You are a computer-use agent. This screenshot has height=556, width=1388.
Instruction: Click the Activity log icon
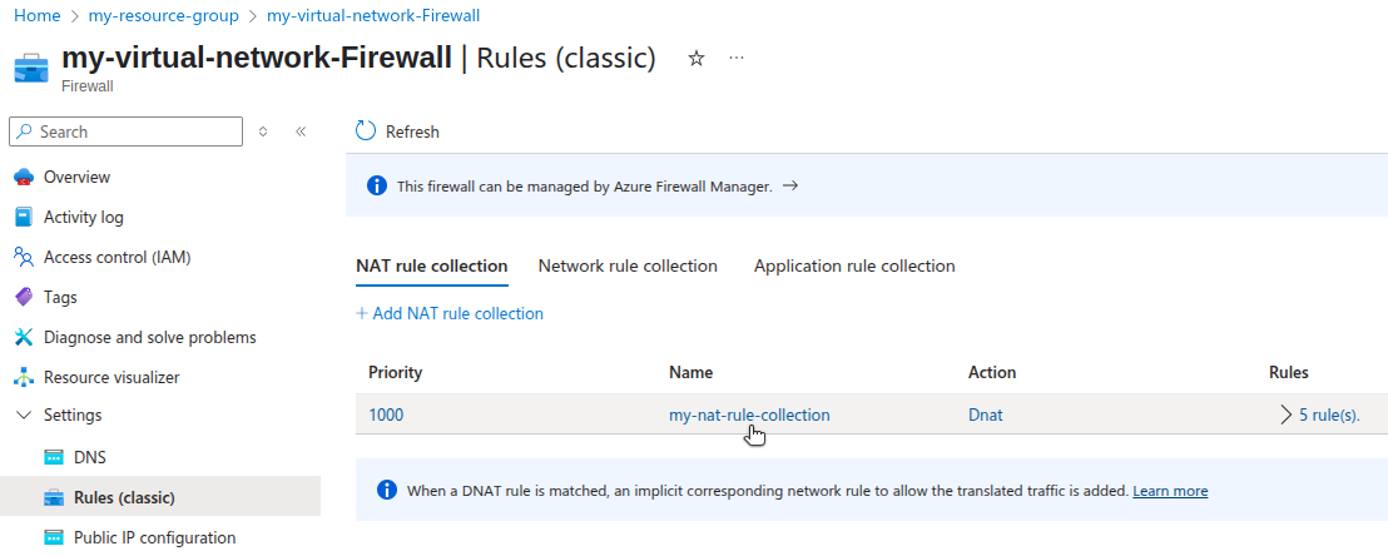tap(24, 217)
